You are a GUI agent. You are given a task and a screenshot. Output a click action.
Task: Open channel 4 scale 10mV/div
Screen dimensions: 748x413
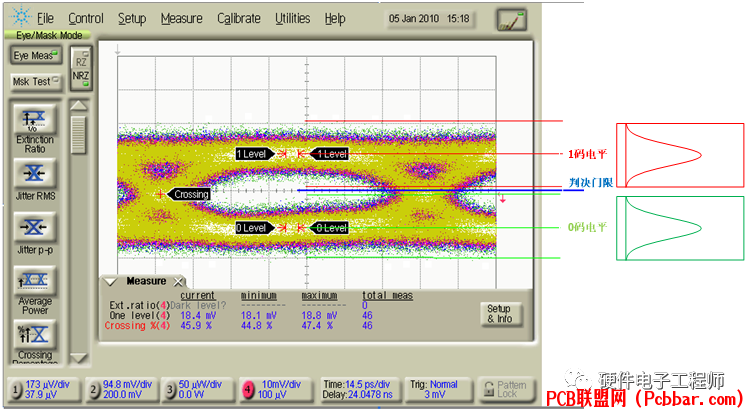(x=281, y=384)
